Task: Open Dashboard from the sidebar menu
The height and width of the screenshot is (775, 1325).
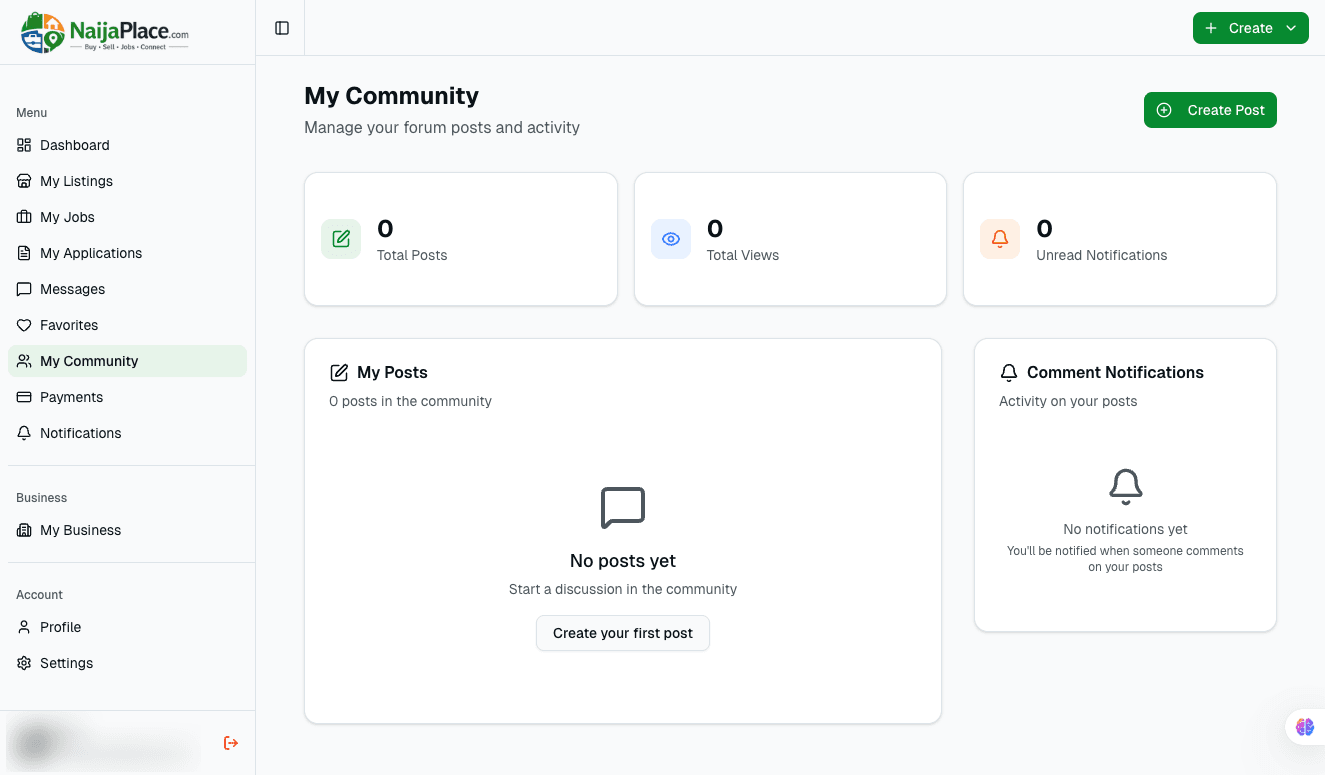Action: point(75,145)
